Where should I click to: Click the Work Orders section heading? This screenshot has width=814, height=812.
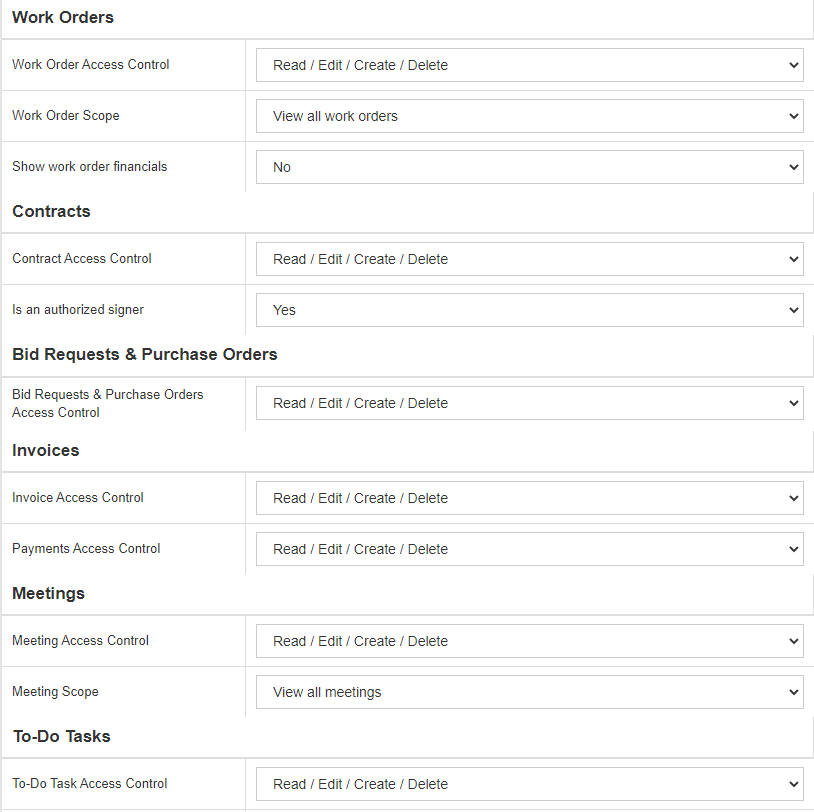(63, 17)
